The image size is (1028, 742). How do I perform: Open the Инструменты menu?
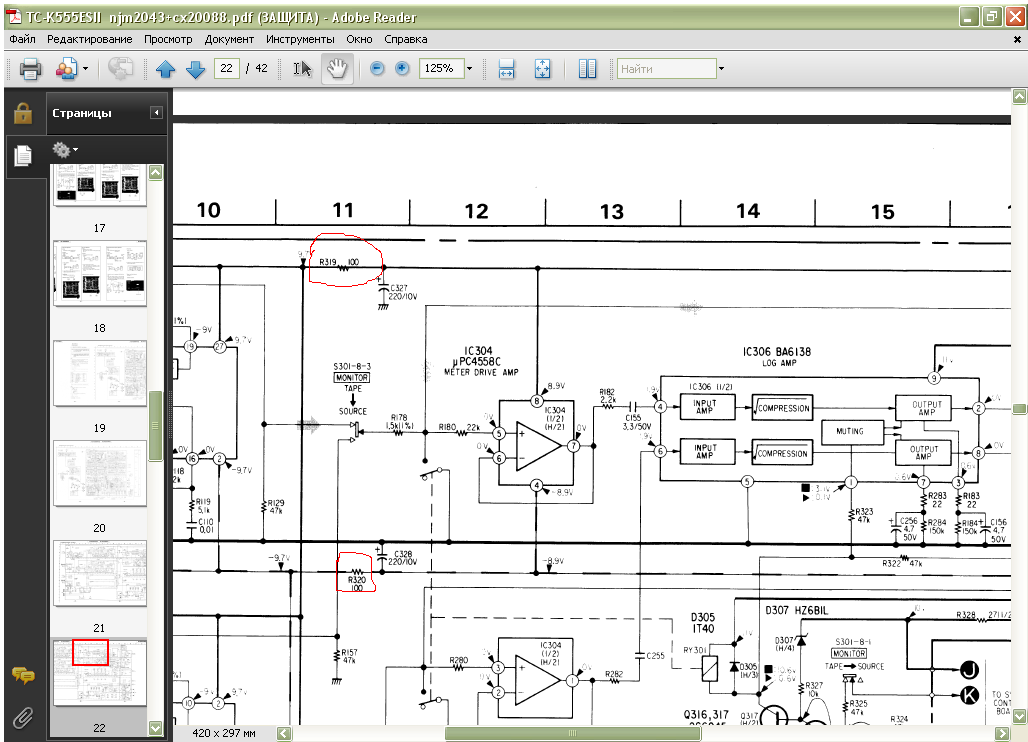(300, 39)
